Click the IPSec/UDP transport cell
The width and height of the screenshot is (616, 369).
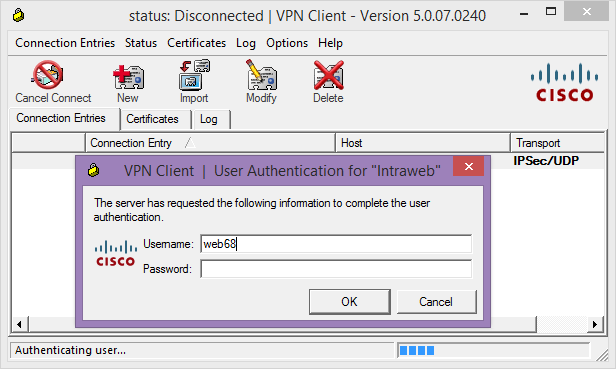546,161
